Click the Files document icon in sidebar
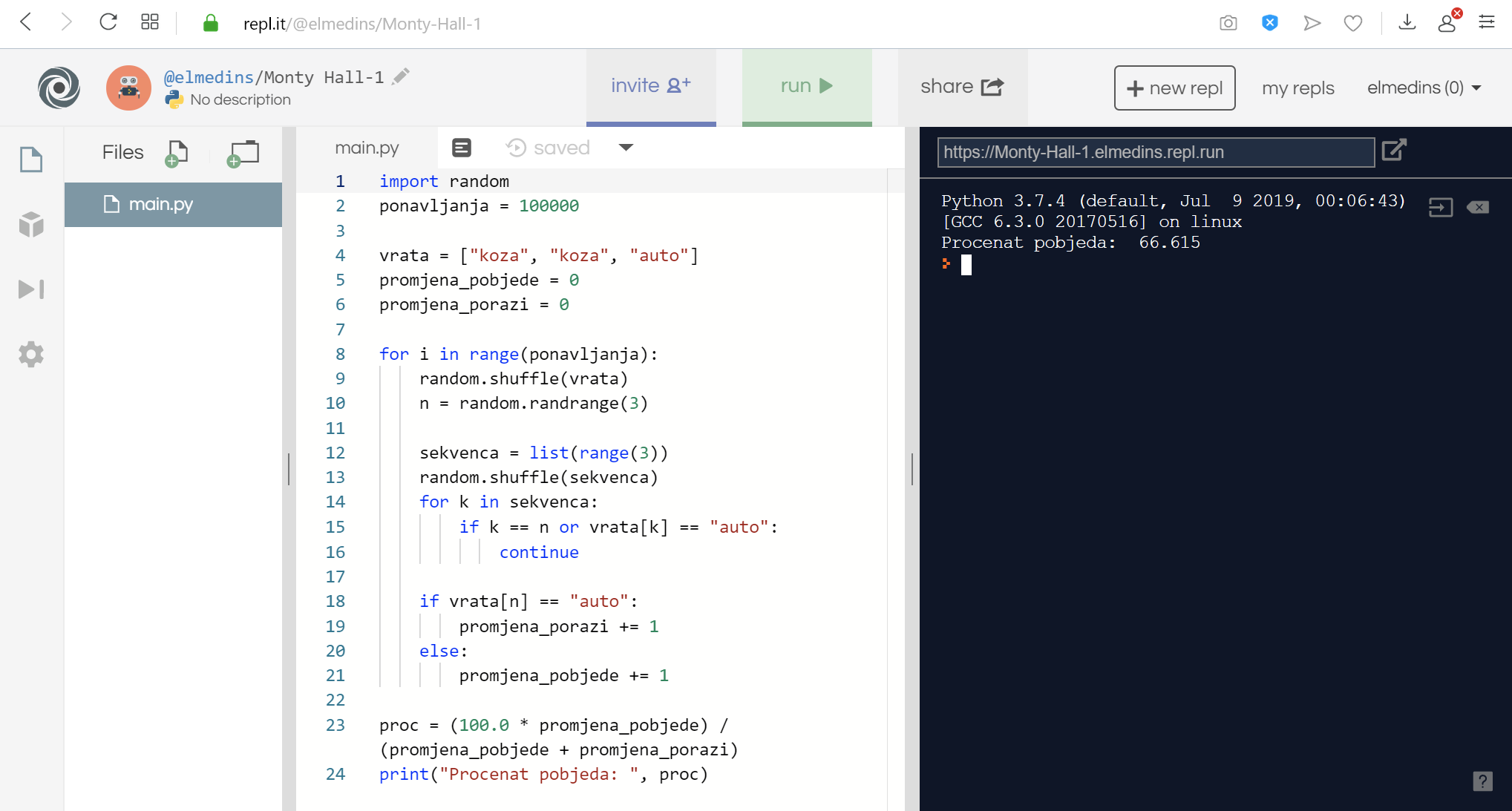Screen dimensions: 1512x811 pyautogui.click(x=31, y=159)
